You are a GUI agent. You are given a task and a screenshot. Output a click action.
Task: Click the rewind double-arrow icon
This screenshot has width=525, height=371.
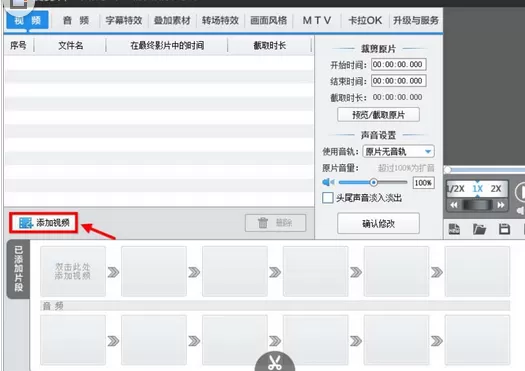[454, 205]
